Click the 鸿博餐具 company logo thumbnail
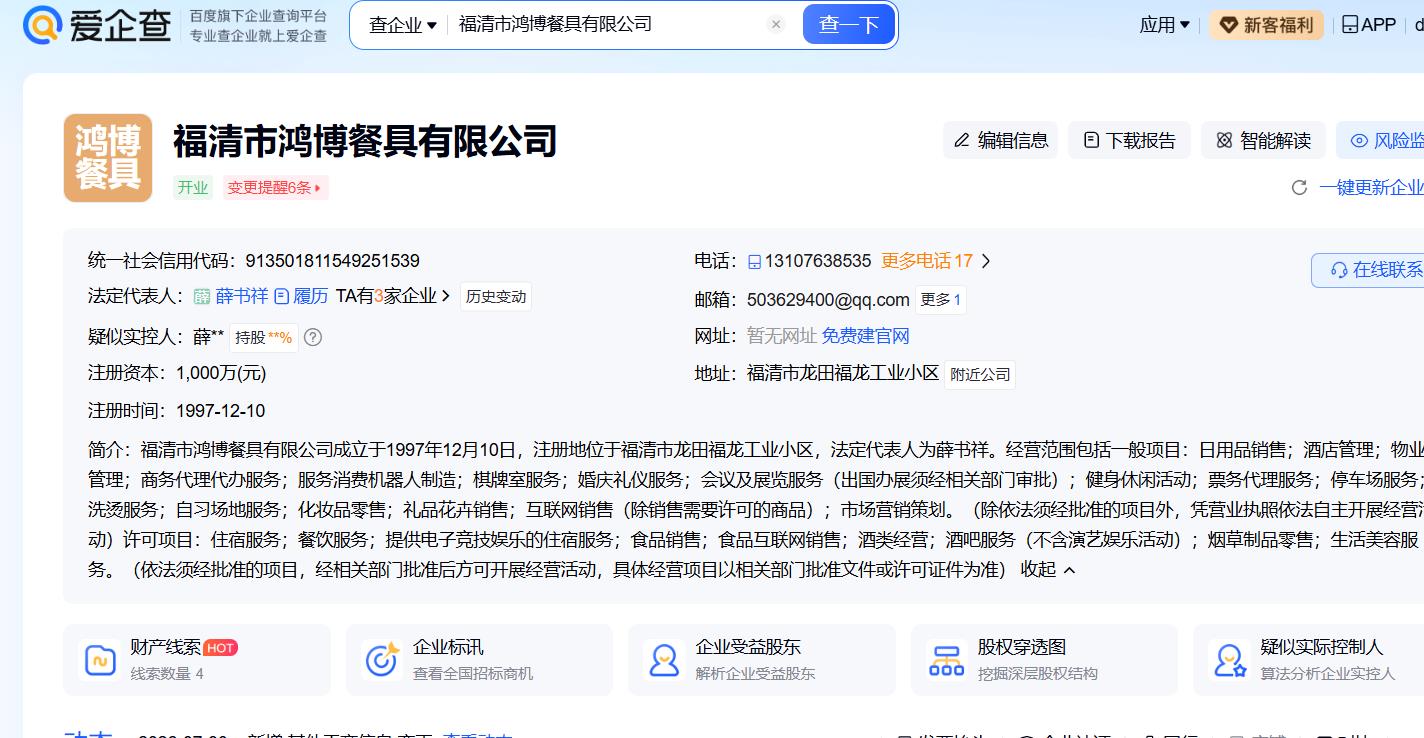1424x738 pixels. (108, 157)
